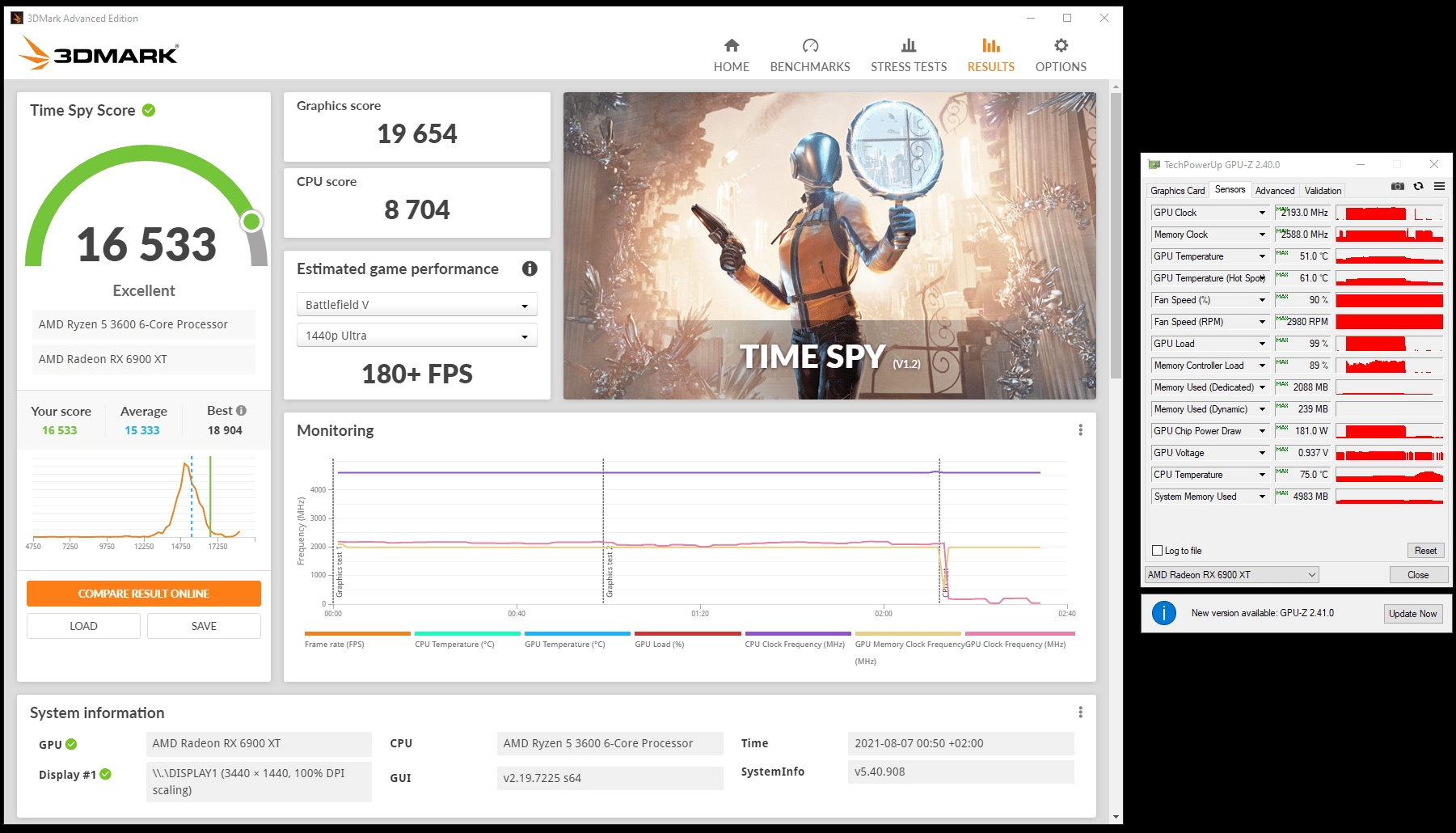Open the GPU Load sensor dropdown
The height and width of the screenshot is (833, 1456).
click(1261, 344)
